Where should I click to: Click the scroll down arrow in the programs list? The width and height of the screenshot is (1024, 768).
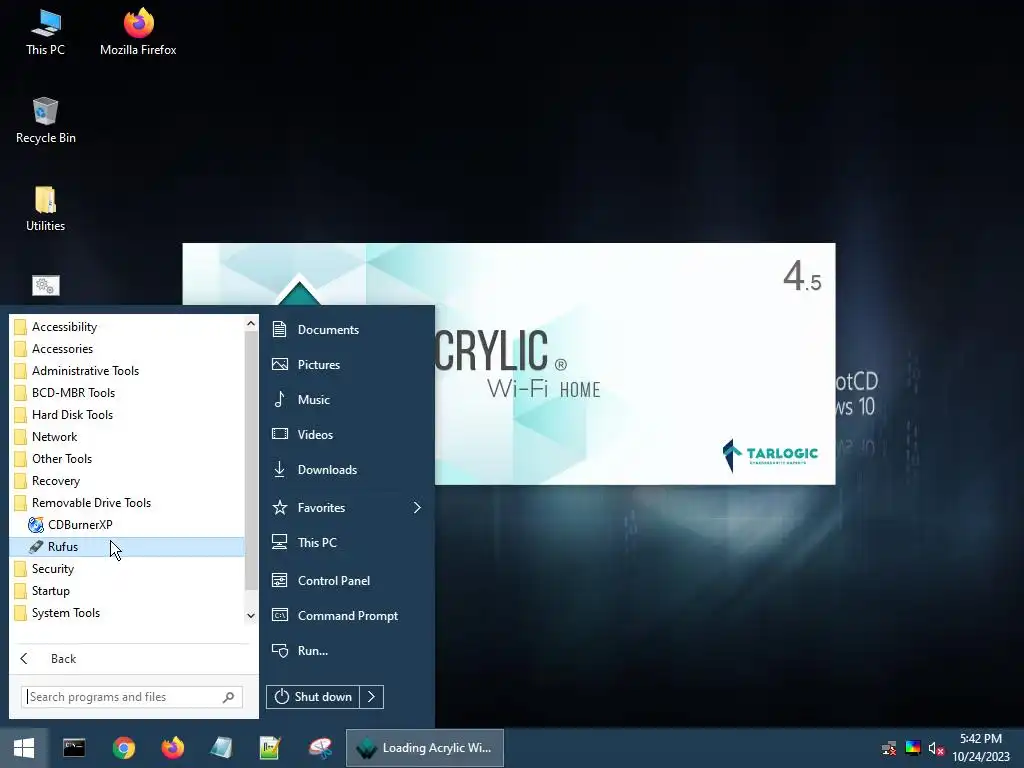[251, 616]
